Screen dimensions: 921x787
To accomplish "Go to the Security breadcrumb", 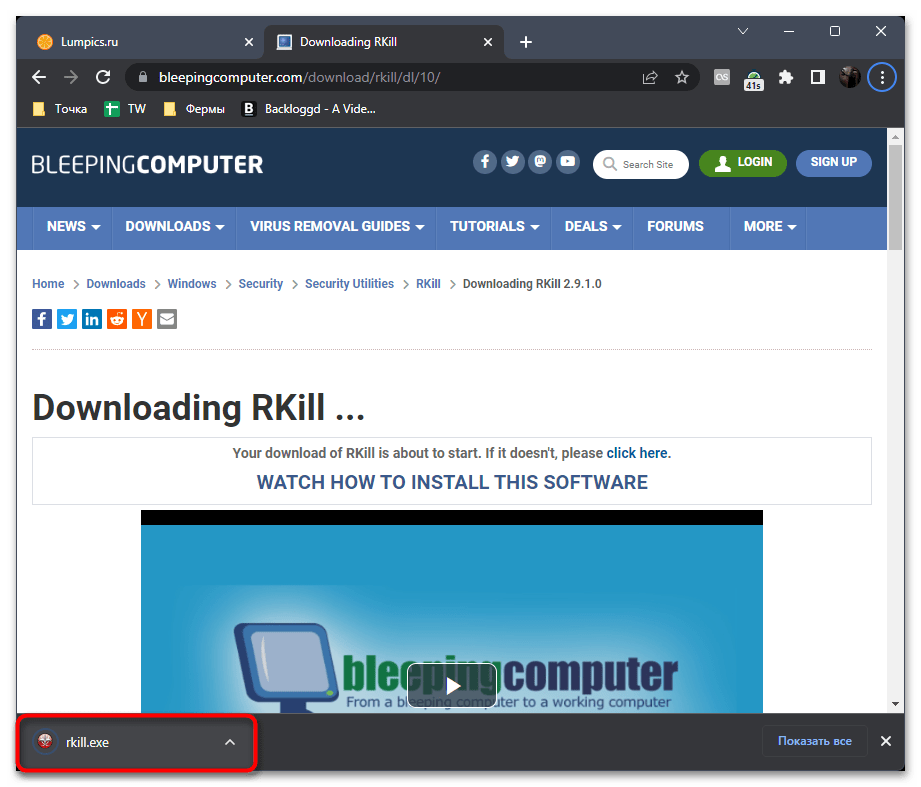I will point(261,284).
